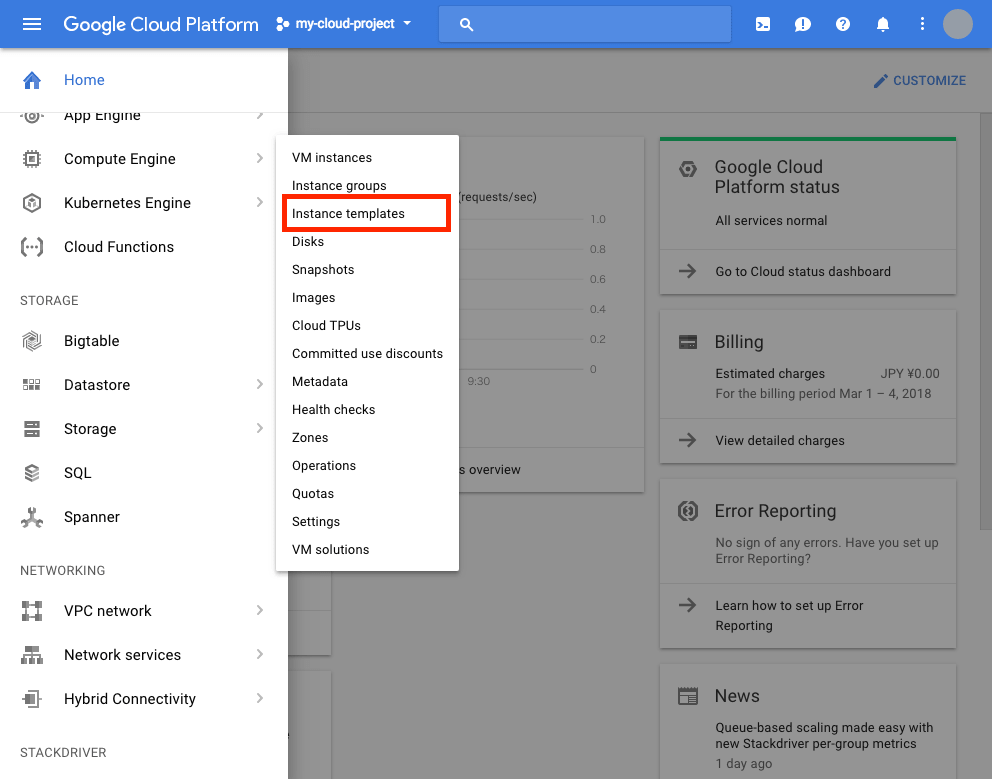Viewport: 992px width, 779px height.
Task: Click the Home label in sidebar
Action: tap(84, 80)
